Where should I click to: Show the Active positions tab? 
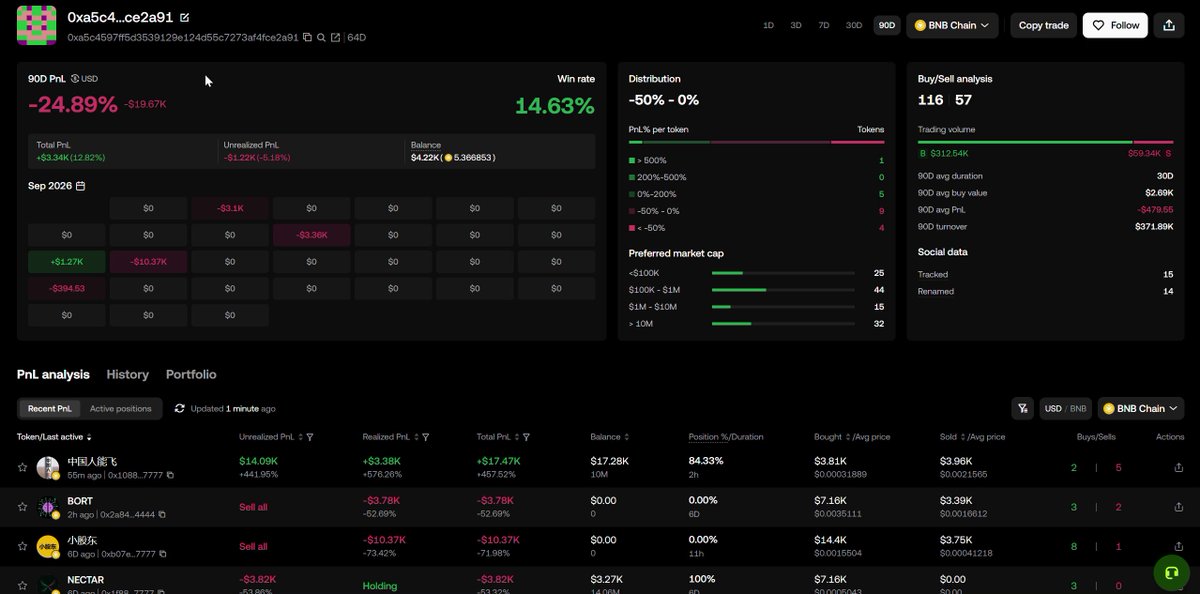[x=121, y=408]
